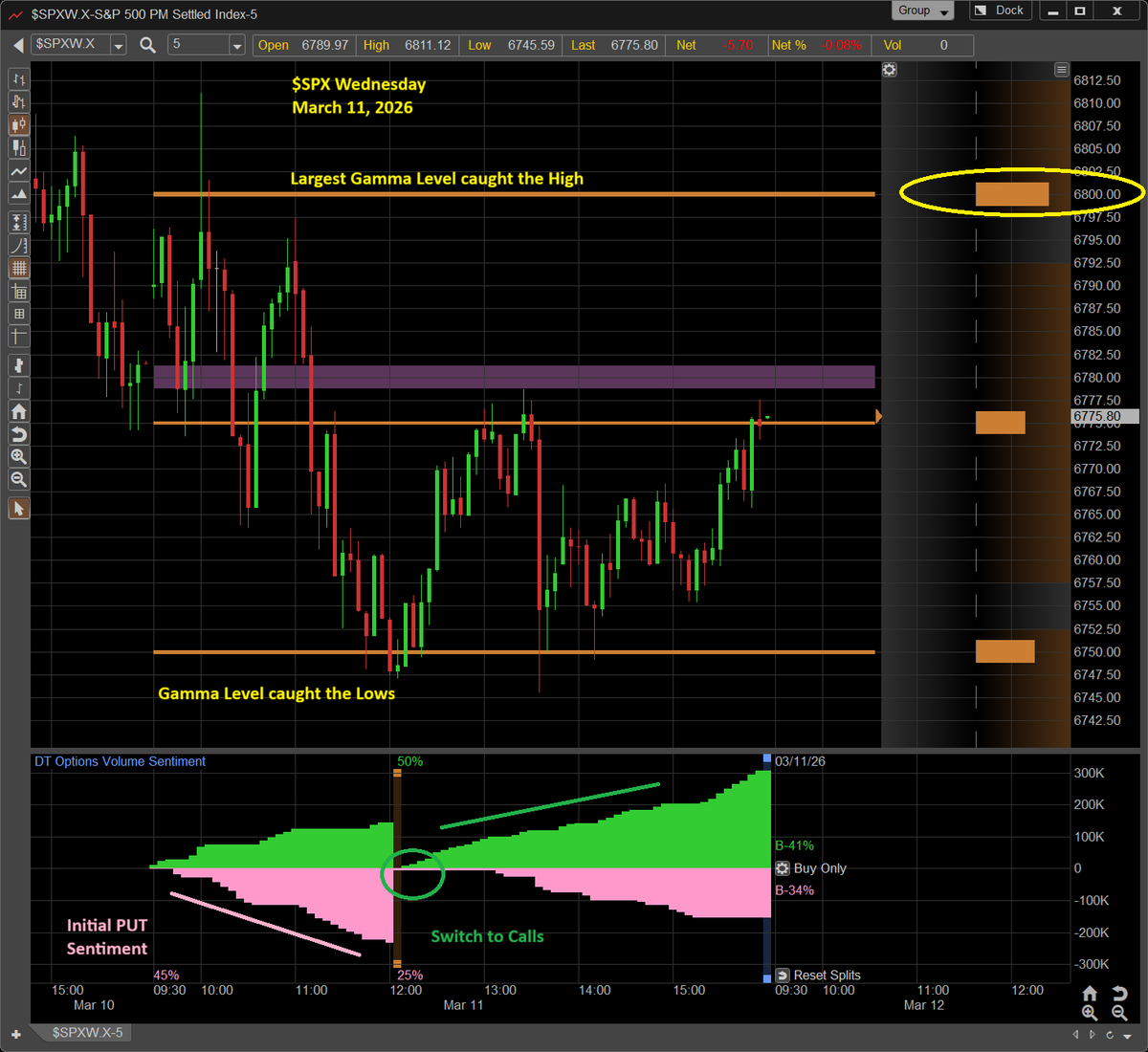This screenshot has width=1148, height=1052.
Task: Switch to the line chart type
Action: (x=18, y=170)
